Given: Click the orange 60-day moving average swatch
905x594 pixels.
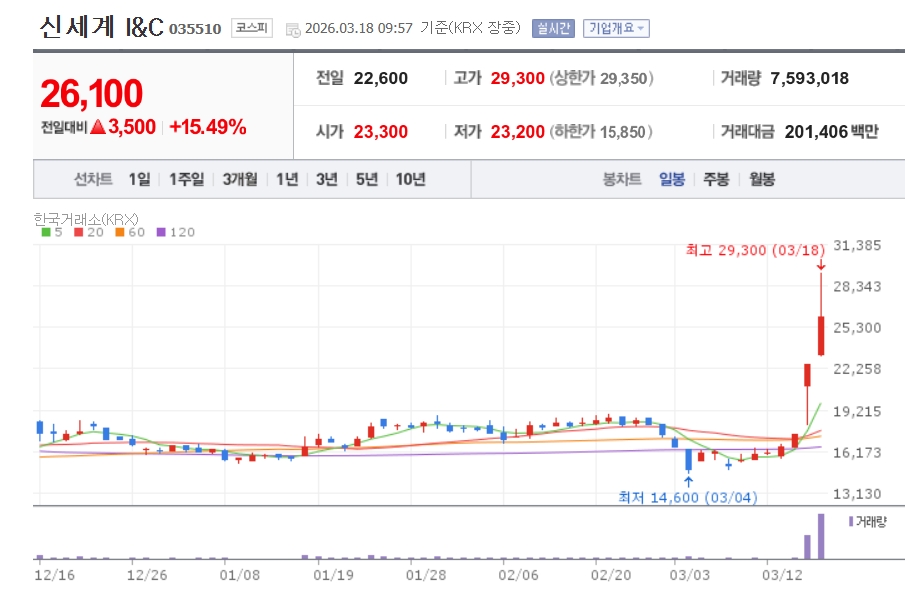Looking at the screenshot, I should click(120, 233).
